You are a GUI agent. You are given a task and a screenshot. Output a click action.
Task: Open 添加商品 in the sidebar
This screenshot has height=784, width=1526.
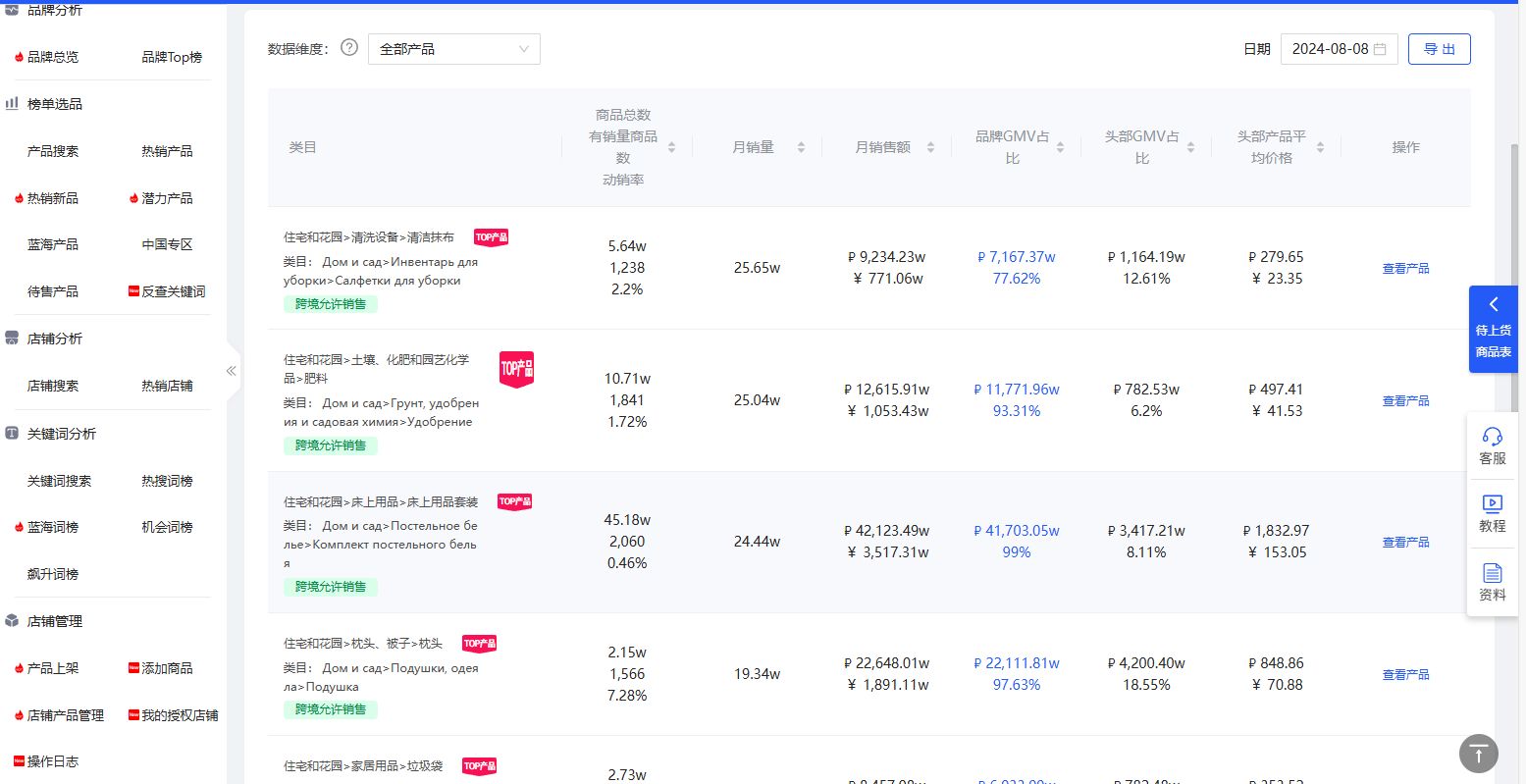(167, 668)
